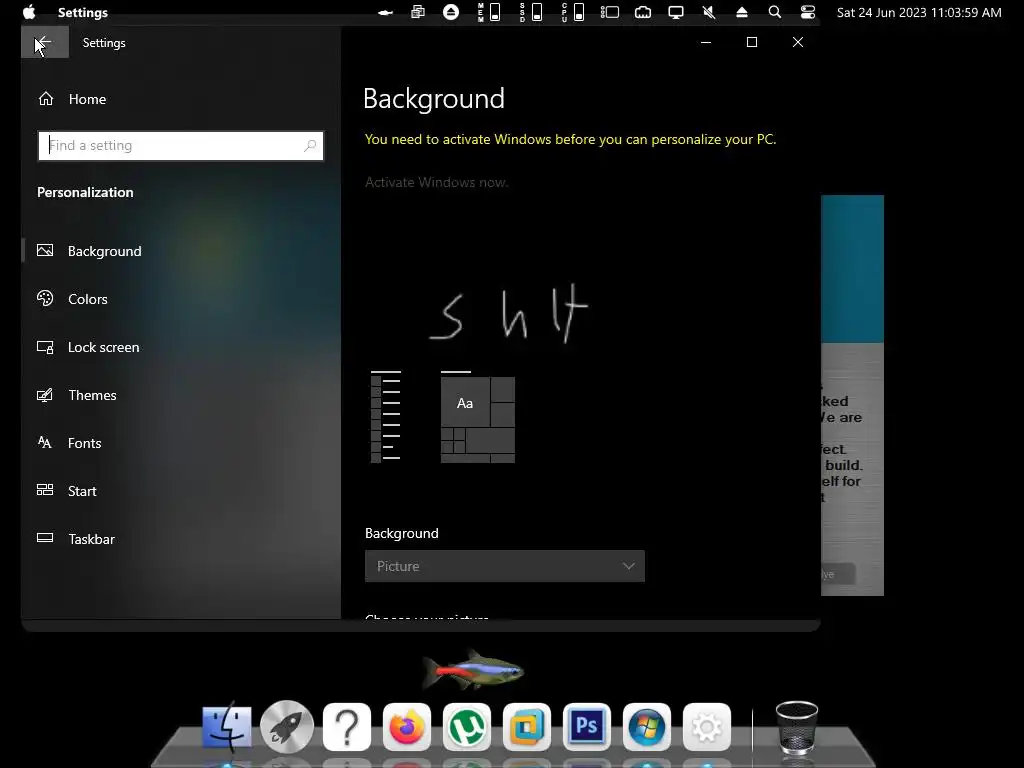Click the stacked windows menu bar icon

418,12
